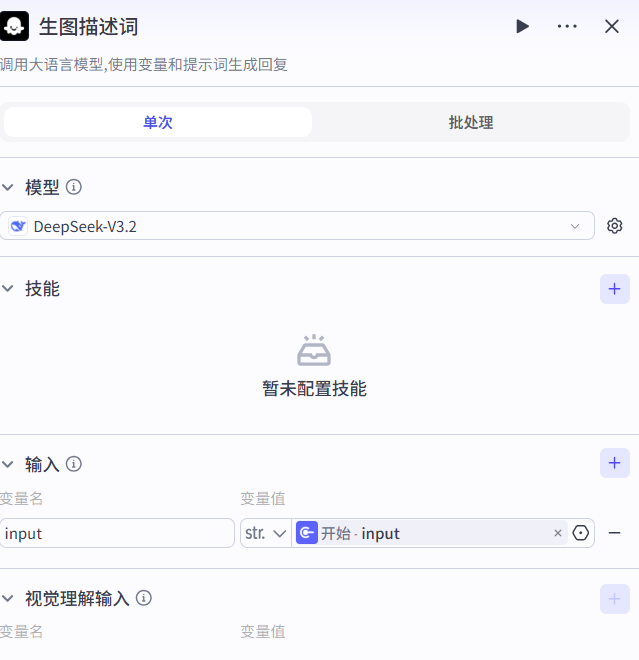Open the three-dot more options menu
Viewport: 639px width, 660px height.
[567, 27]
